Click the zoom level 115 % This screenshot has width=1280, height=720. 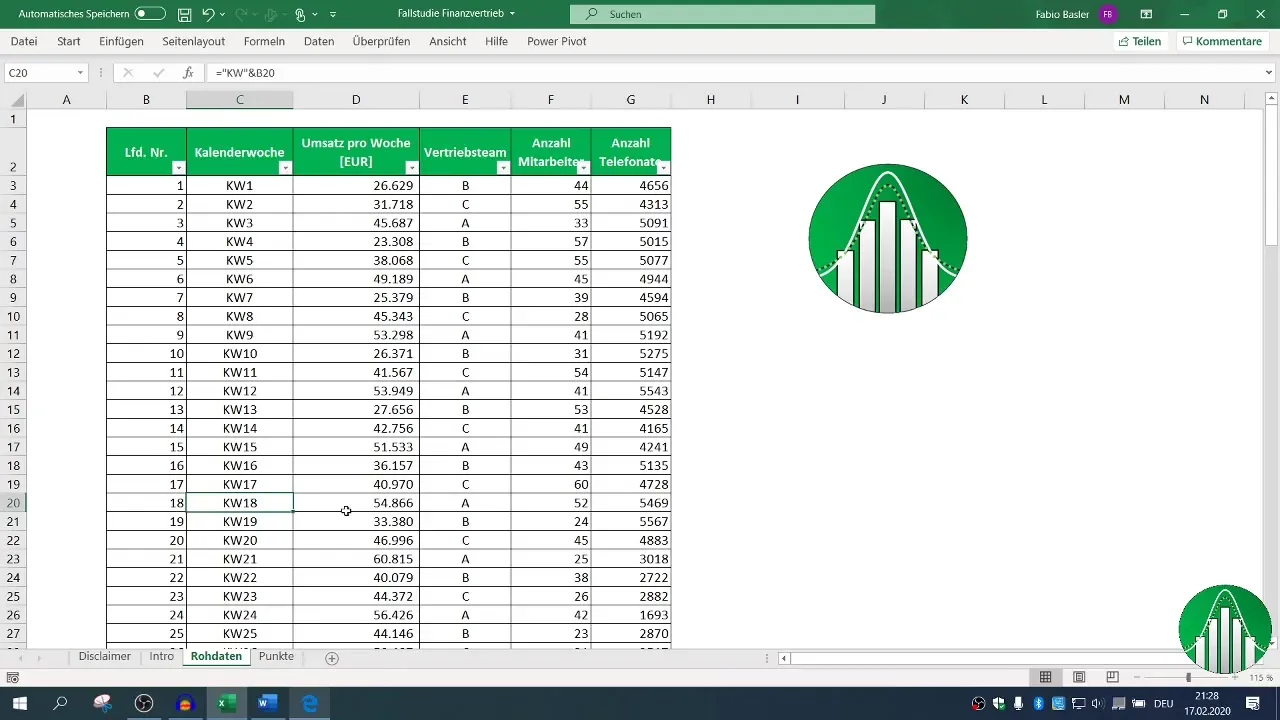[x=1261, y=677]
